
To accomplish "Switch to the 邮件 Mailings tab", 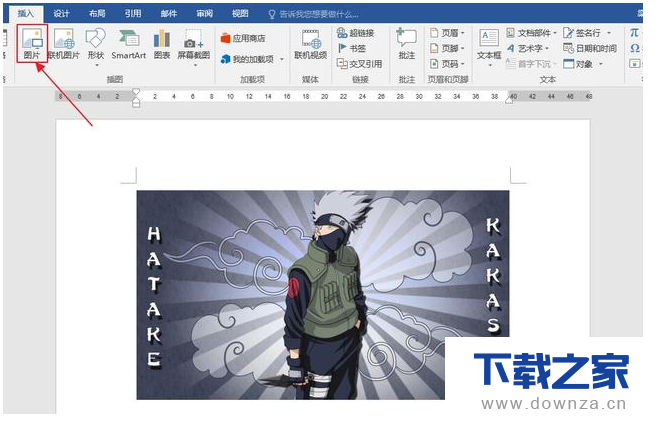I will coord(168,13).
